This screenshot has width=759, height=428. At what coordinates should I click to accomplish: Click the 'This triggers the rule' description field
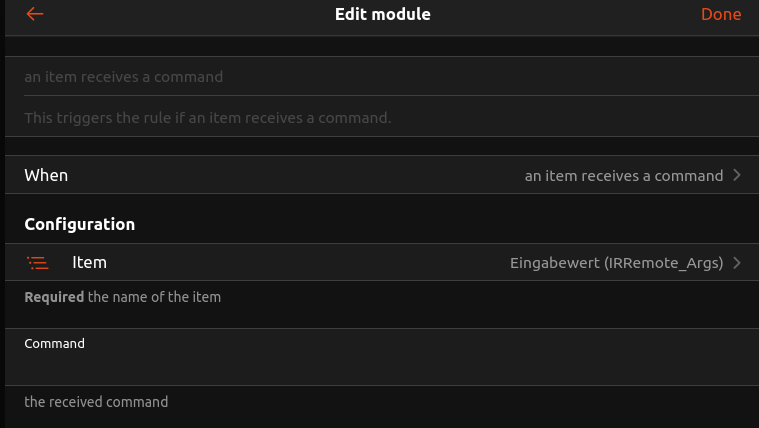(x=379, y=118)
